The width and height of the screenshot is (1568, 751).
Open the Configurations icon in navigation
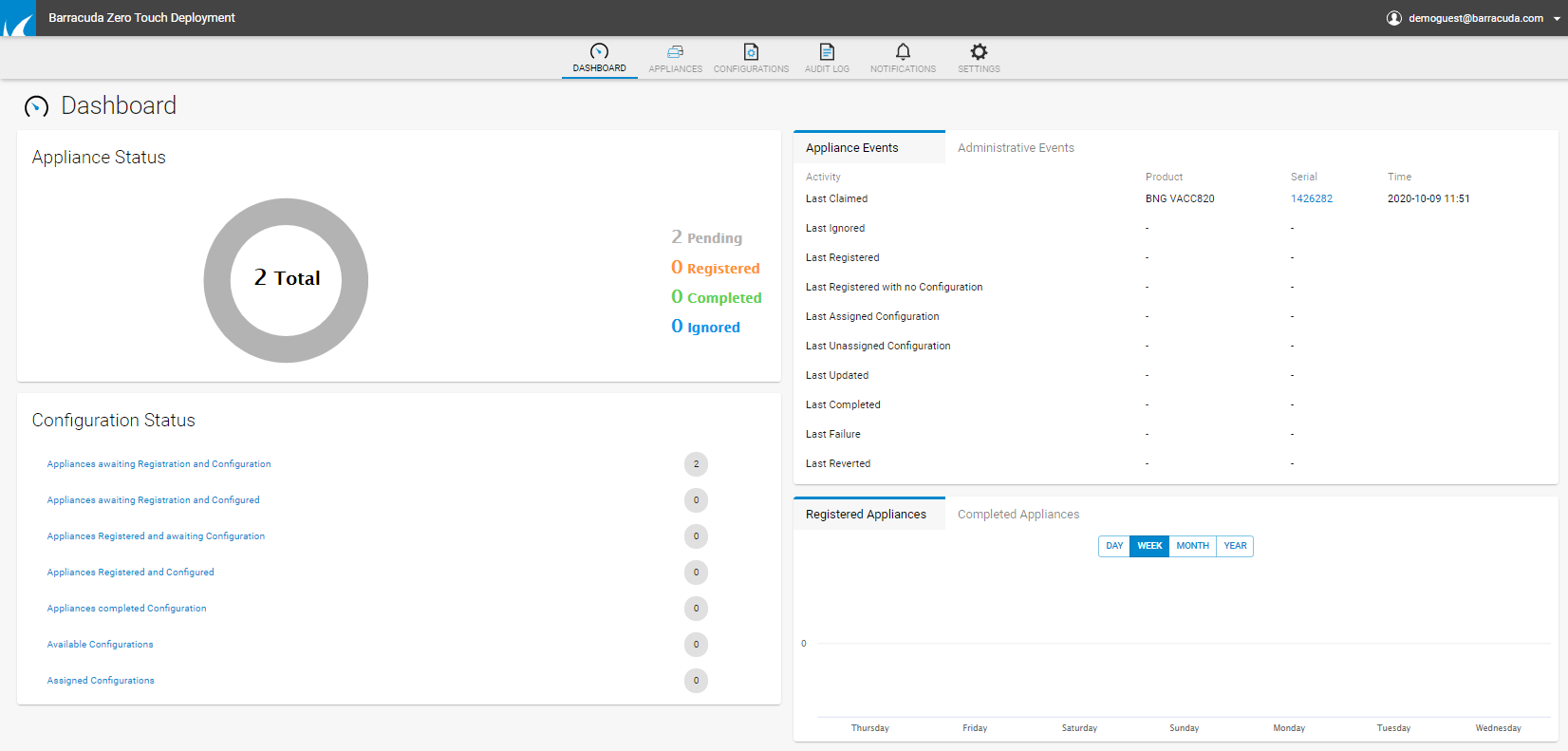751,51
